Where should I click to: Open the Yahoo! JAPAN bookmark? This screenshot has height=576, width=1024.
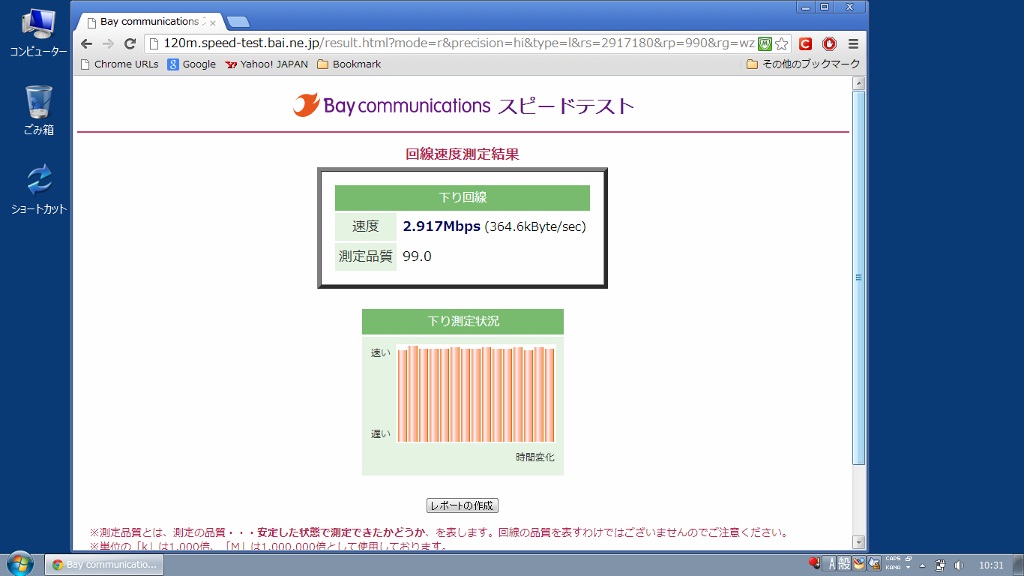pos(267,64)
